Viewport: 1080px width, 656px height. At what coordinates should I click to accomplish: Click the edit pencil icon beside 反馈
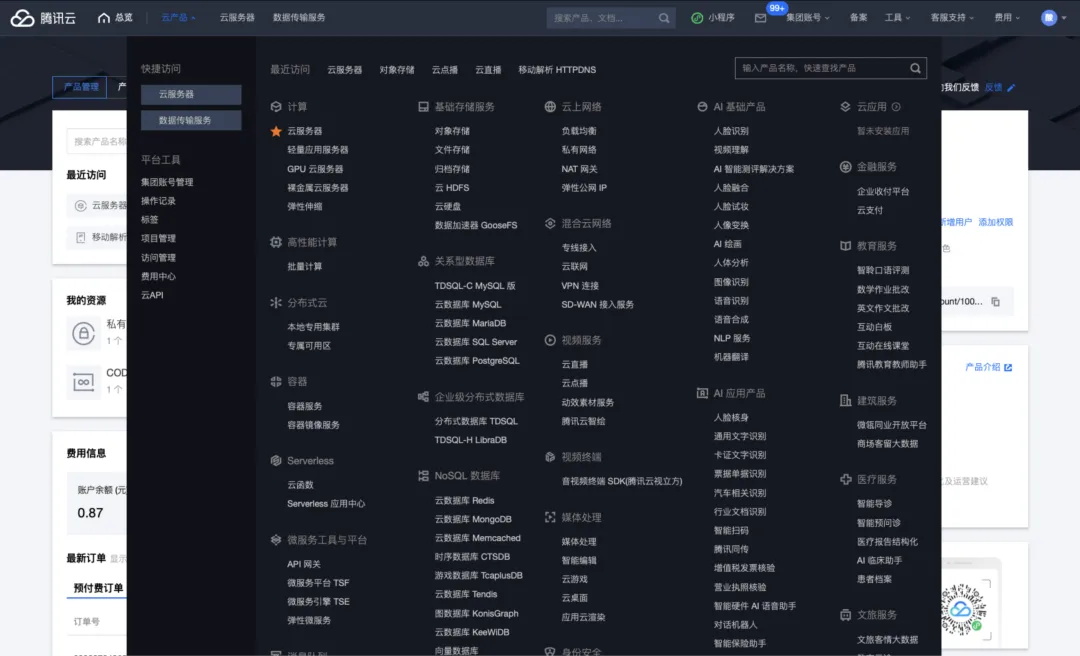tap(1011, 88)
